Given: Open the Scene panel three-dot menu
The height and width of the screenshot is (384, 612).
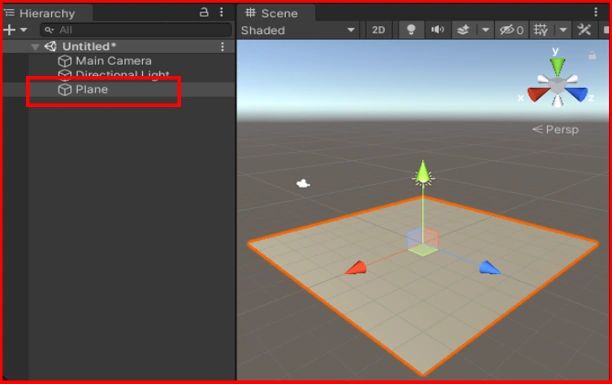Looking at the screenshot, I should click(x=596, y=12).
